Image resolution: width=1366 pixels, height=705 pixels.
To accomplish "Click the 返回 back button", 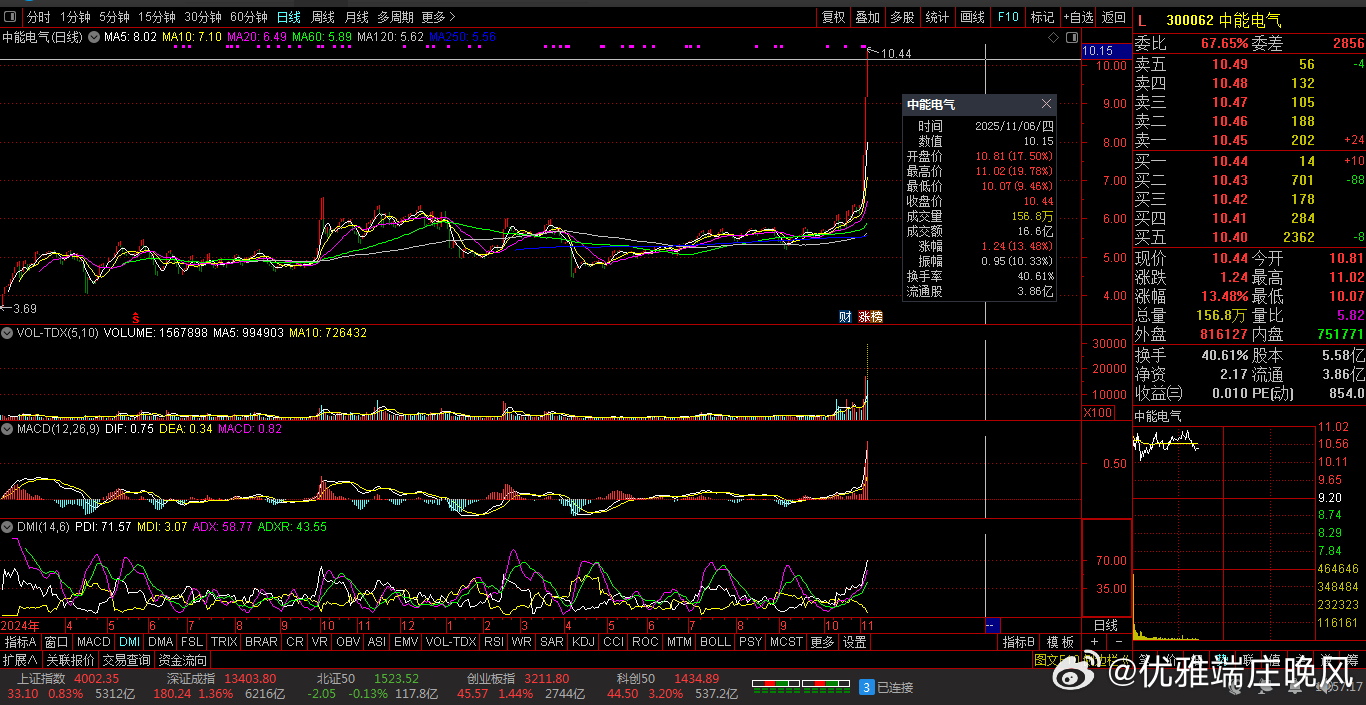I will point(1113,17).
